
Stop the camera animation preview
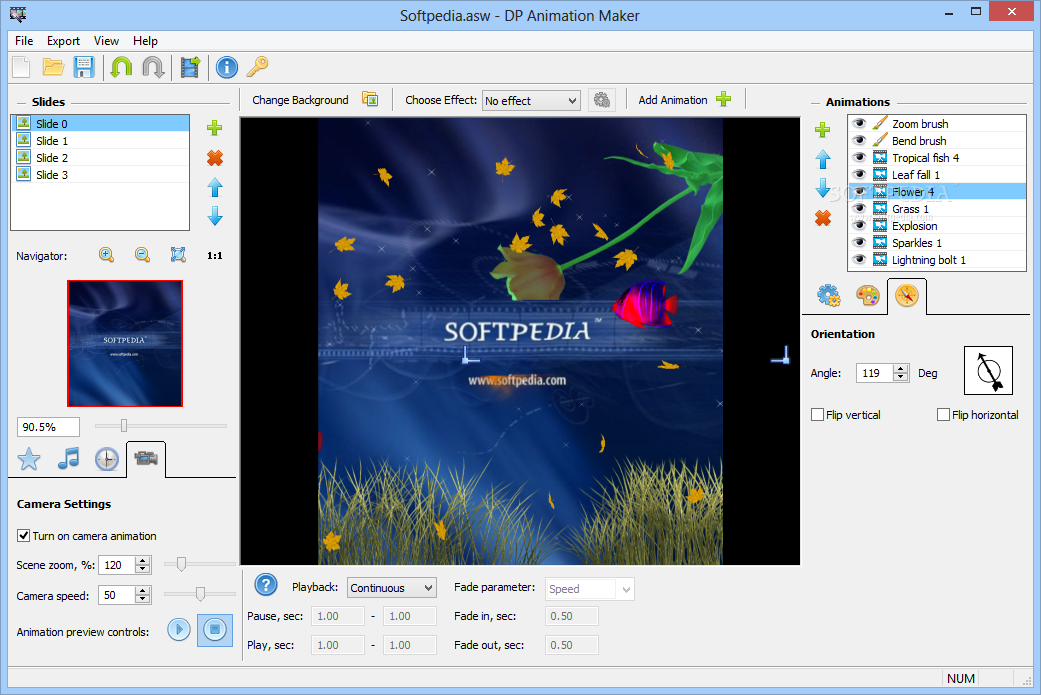215,629
